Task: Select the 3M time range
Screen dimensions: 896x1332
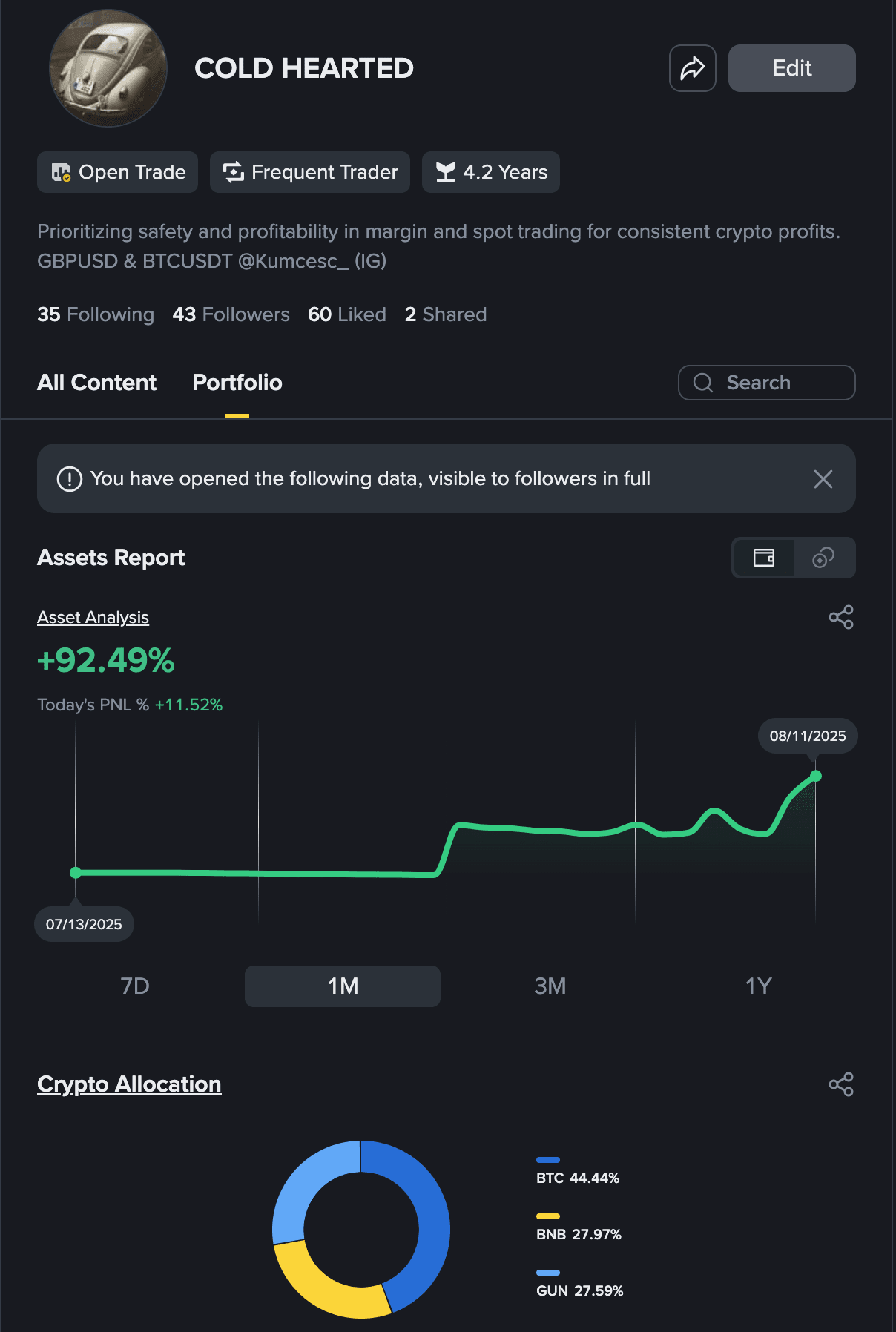Action: click(x=550, y=986)
